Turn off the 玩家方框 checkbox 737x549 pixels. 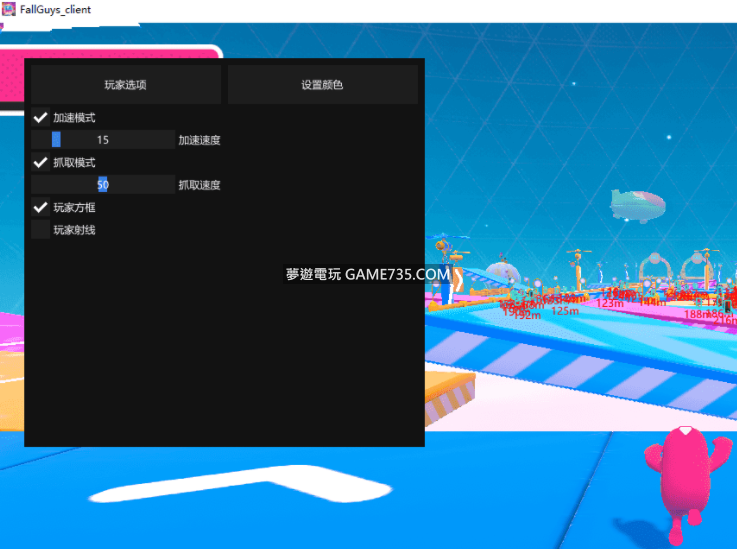coord(40,207)
